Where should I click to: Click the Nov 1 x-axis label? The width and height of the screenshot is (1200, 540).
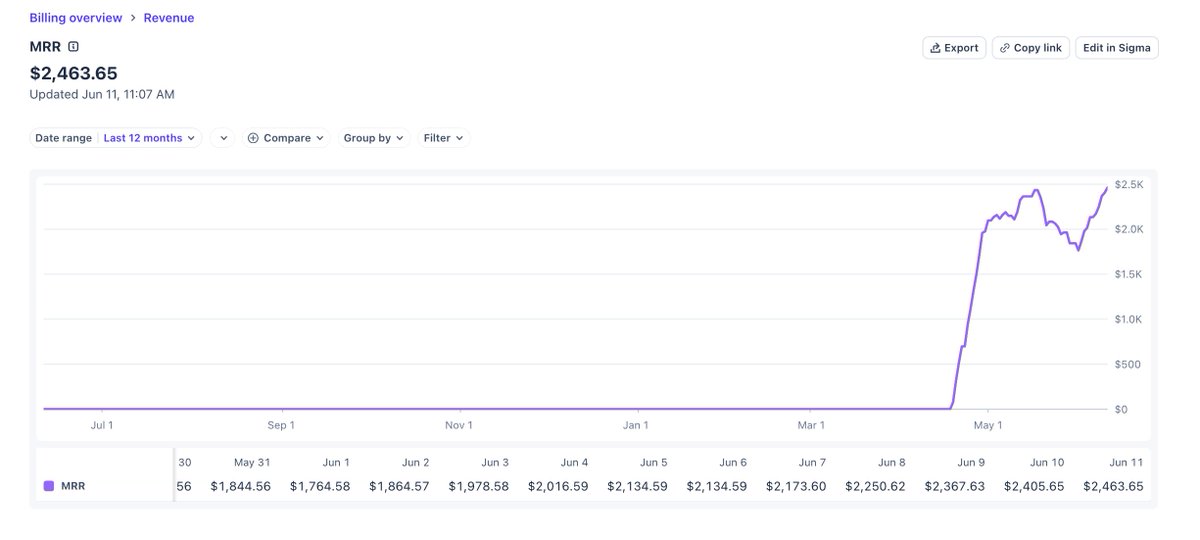click(459, 425)
